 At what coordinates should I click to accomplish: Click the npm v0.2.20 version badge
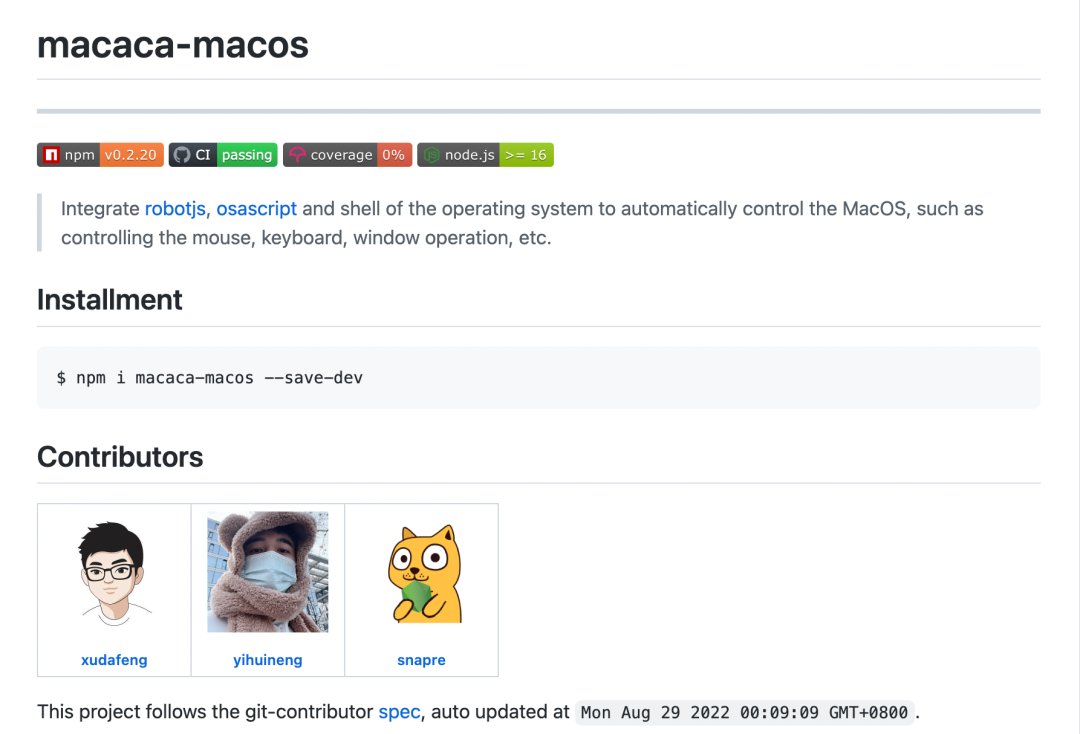pyautogui.click(x=101, y=155)
